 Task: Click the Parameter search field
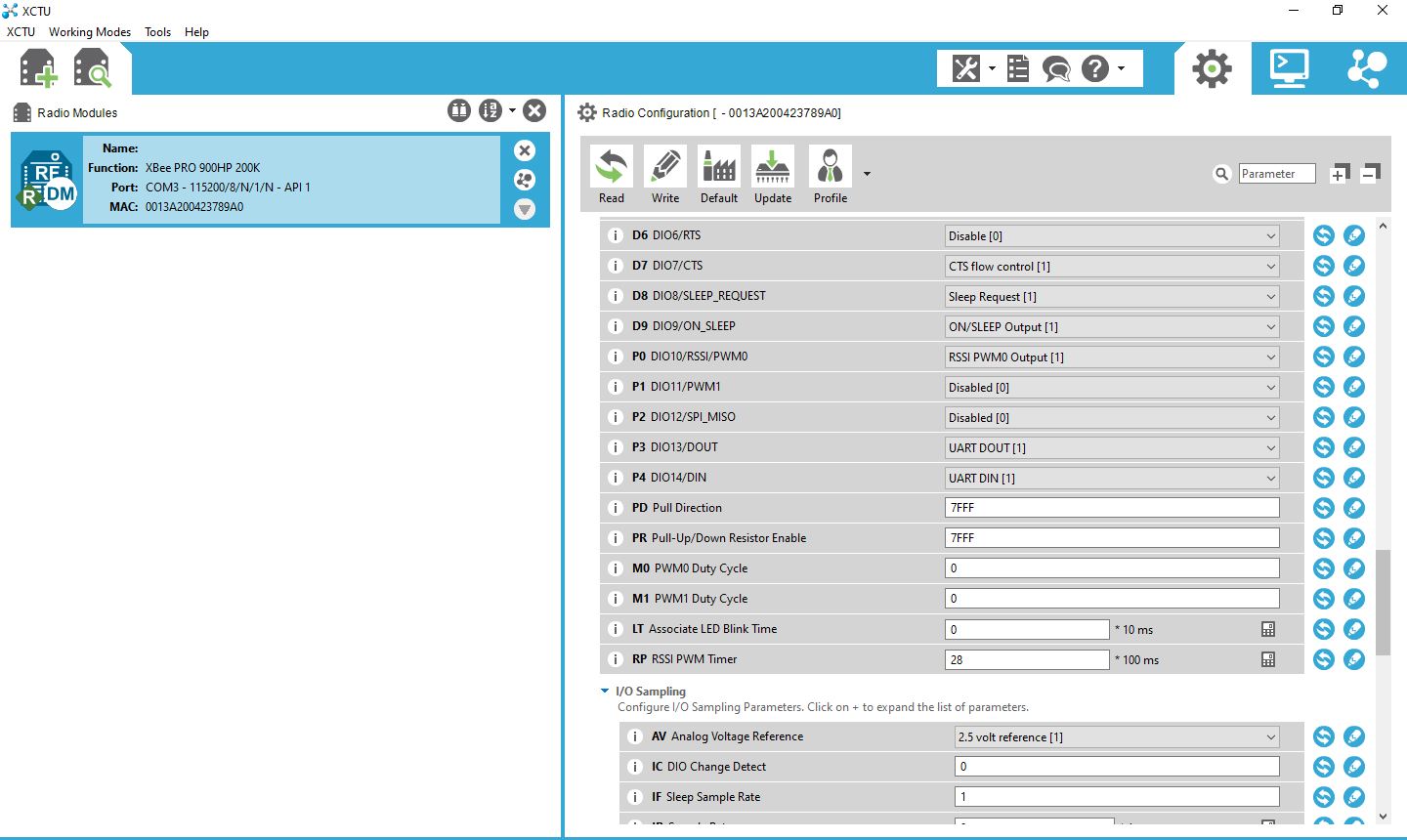(1276, 174)
